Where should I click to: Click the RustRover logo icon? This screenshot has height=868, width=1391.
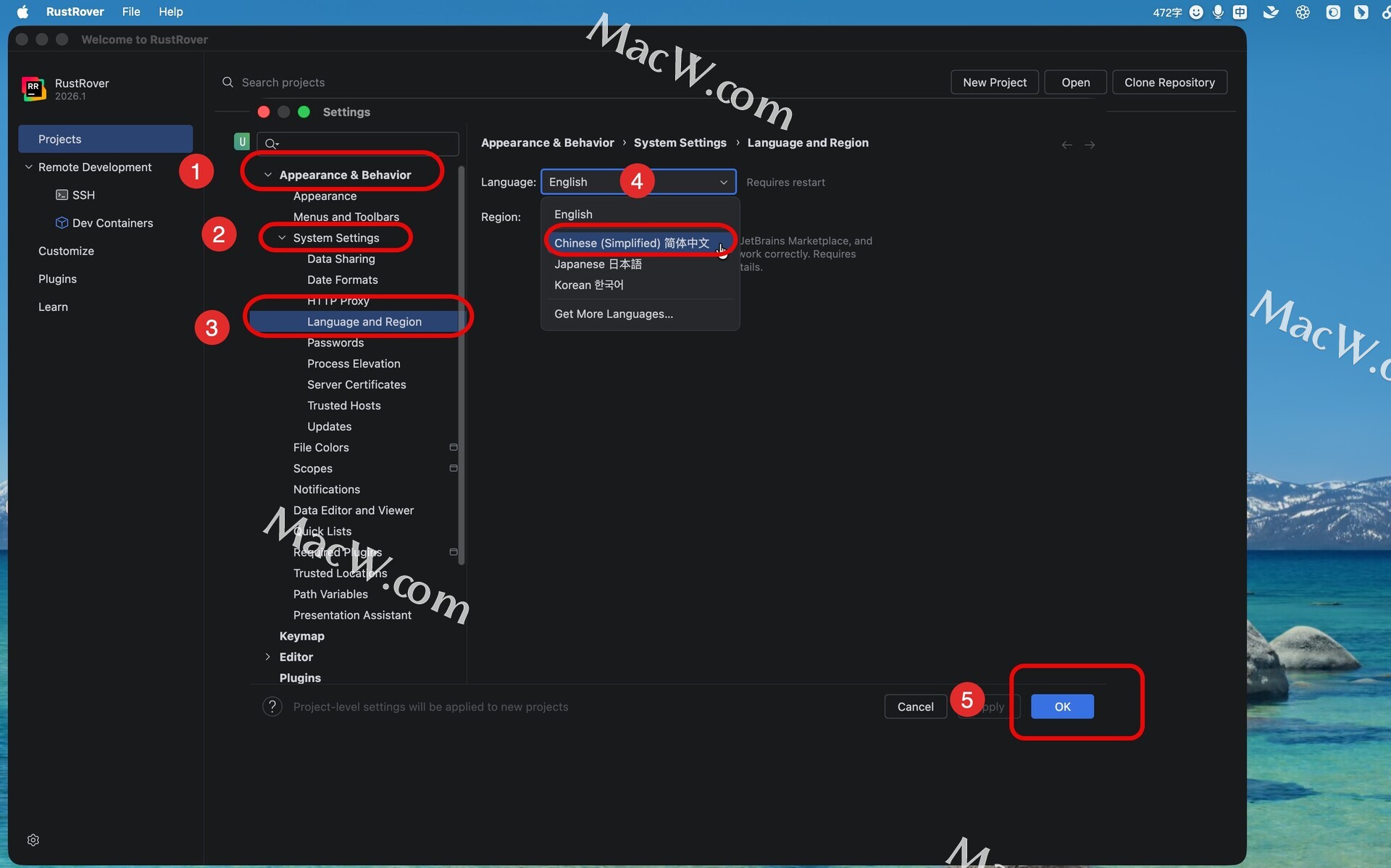point(33,88)
